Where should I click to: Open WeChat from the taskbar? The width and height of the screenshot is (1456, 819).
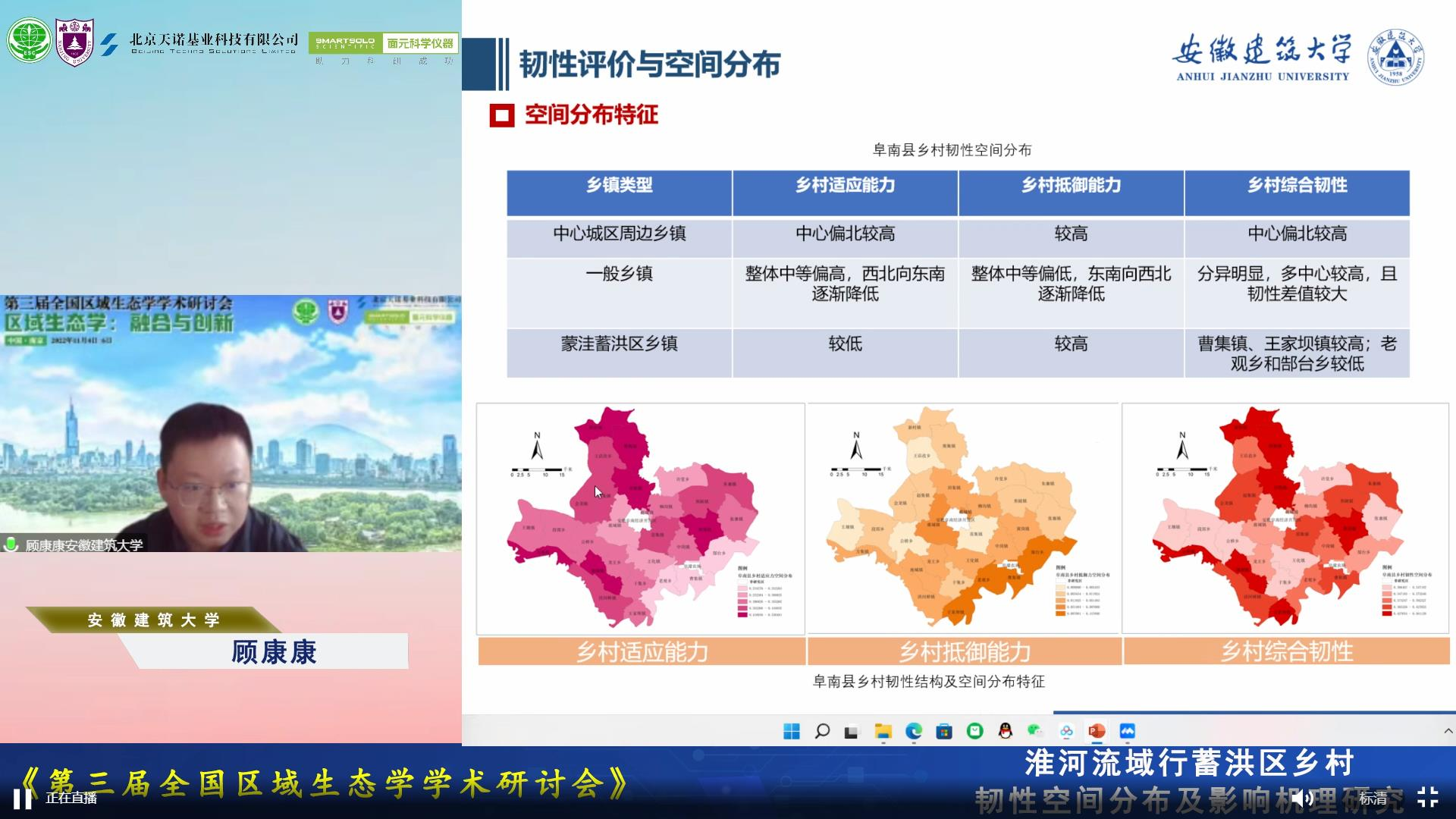1035,731
